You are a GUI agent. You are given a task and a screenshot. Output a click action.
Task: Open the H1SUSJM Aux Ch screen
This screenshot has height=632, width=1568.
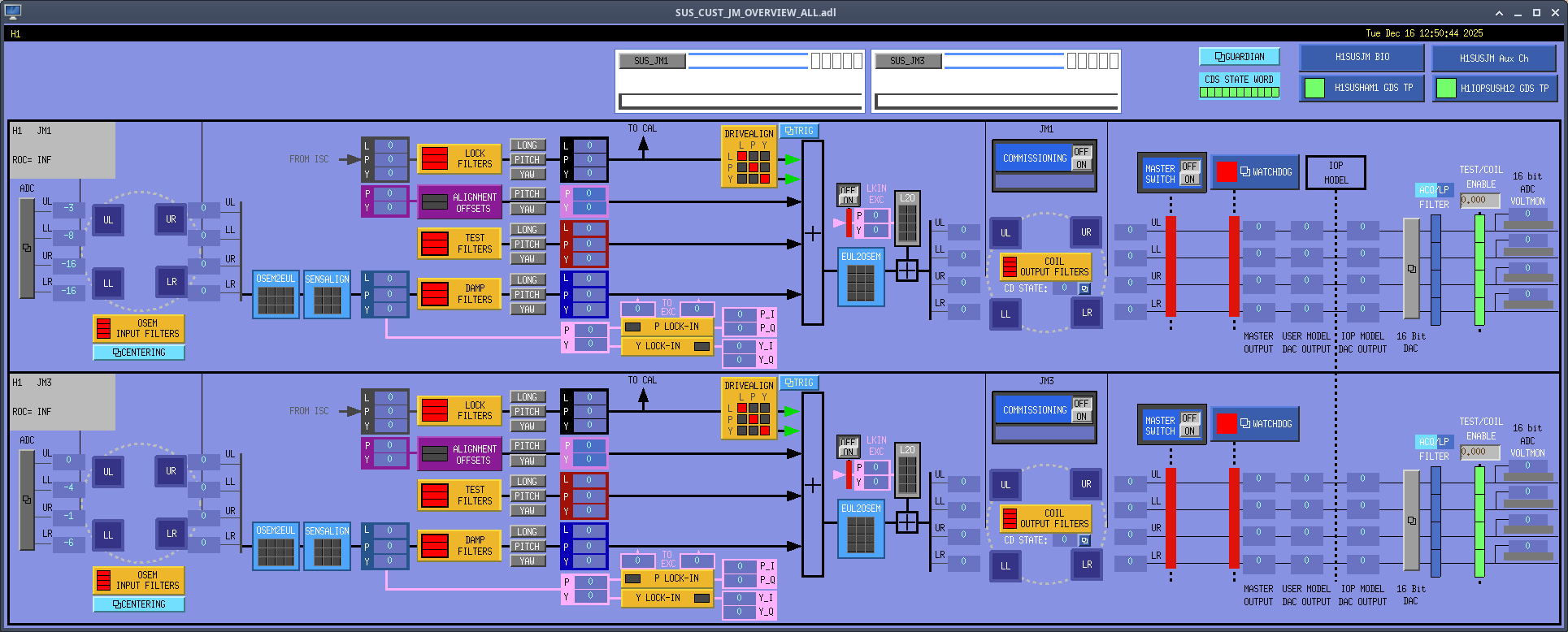click(x=1493, y=58)
